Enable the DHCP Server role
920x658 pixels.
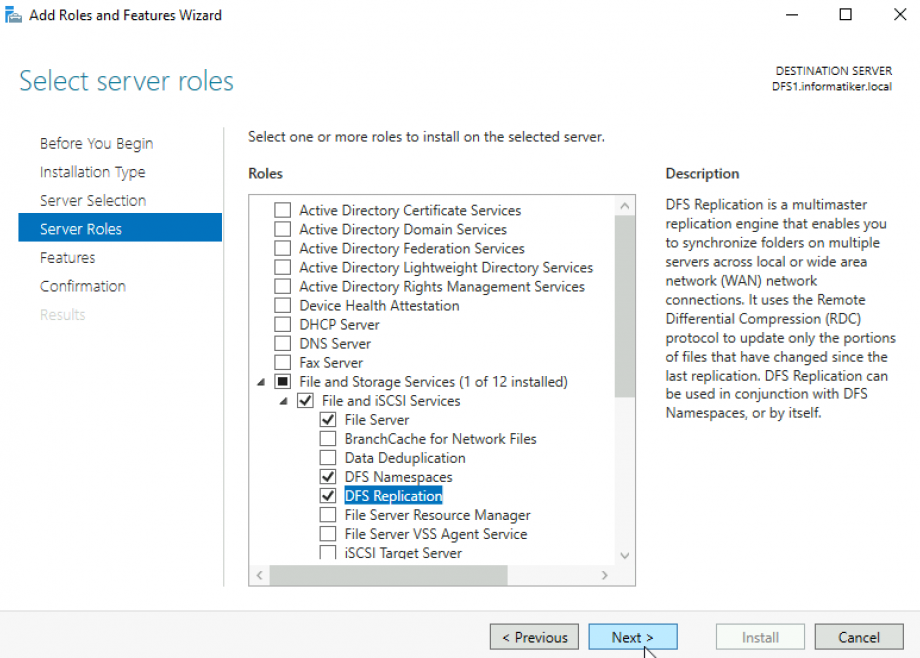282,324
